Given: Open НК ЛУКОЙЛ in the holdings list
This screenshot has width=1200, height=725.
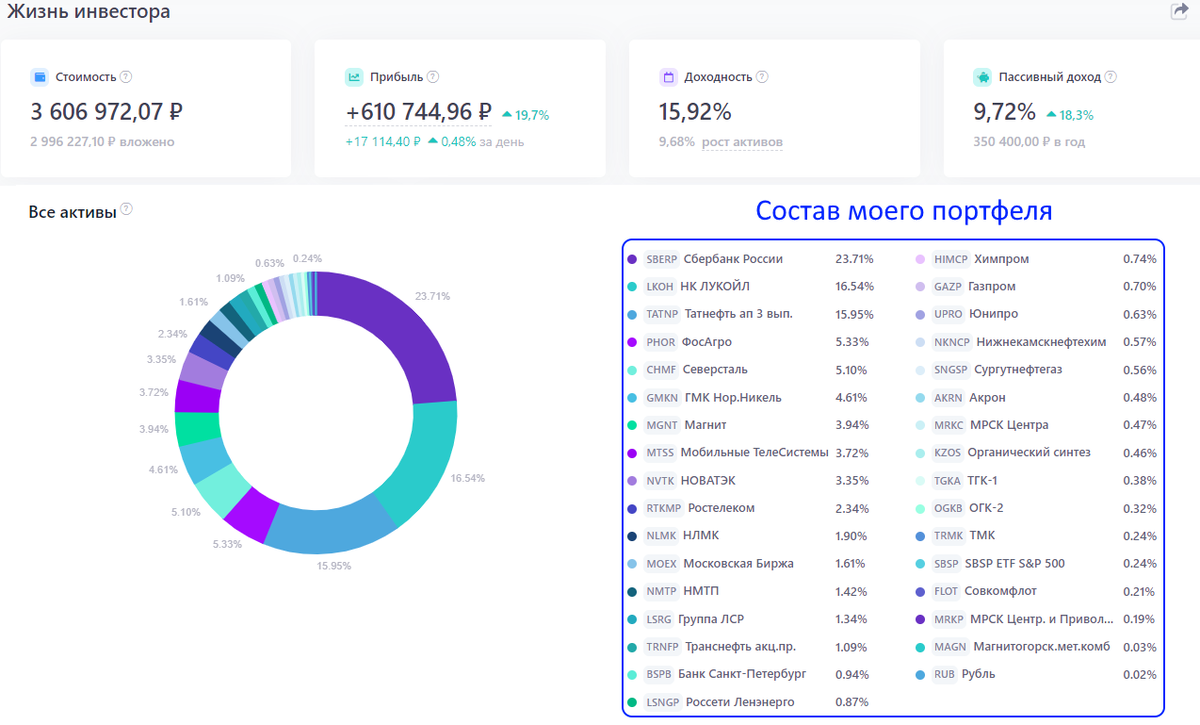Looking at the screenshot, I should click(715, 287).
